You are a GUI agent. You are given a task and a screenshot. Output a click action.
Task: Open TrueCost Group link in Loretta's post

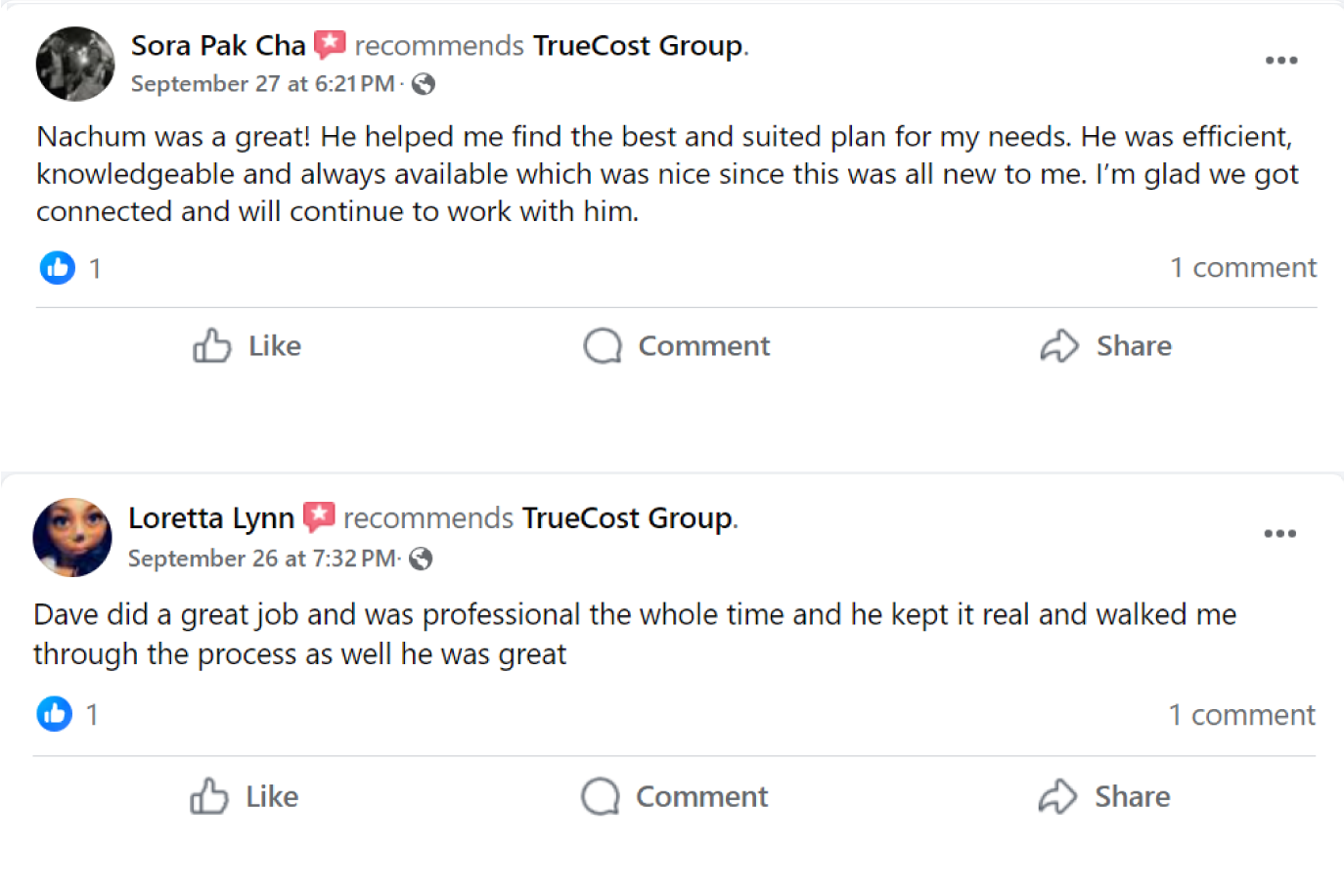point(627,518)
